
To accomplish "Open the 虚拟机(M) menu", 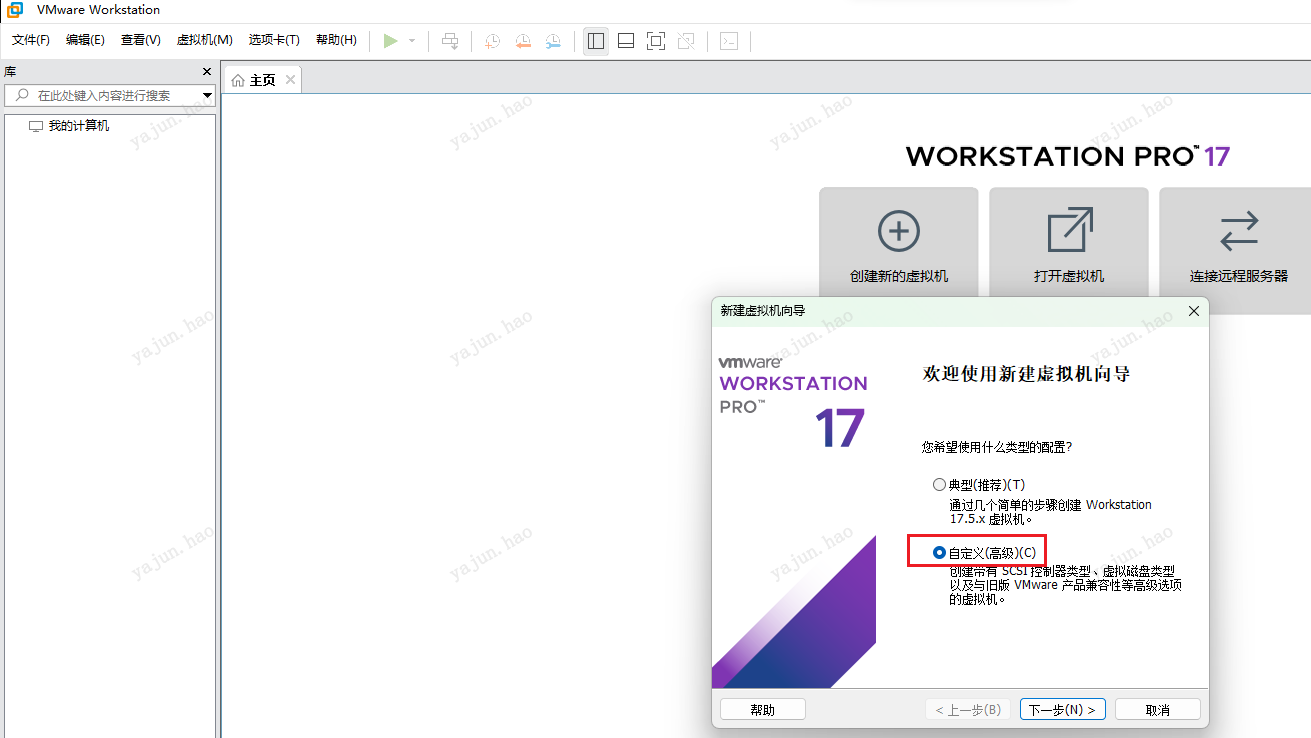I will [x=205, y=40].
